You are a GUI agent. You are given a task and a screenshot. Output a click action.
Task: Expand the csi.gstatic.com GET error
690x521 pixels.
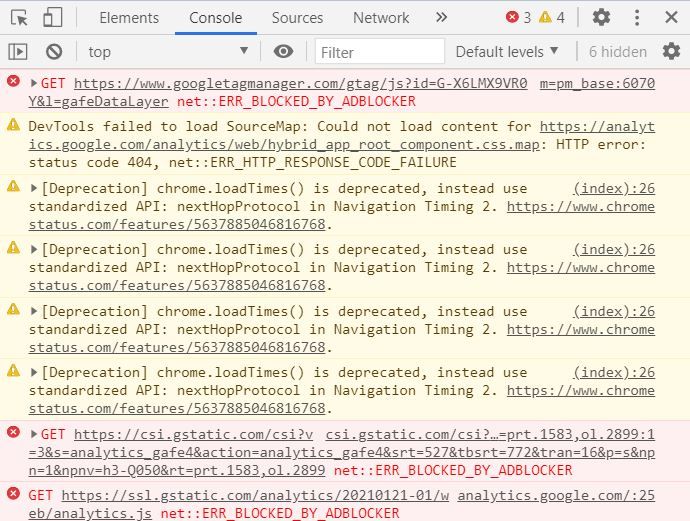(33, 434)
